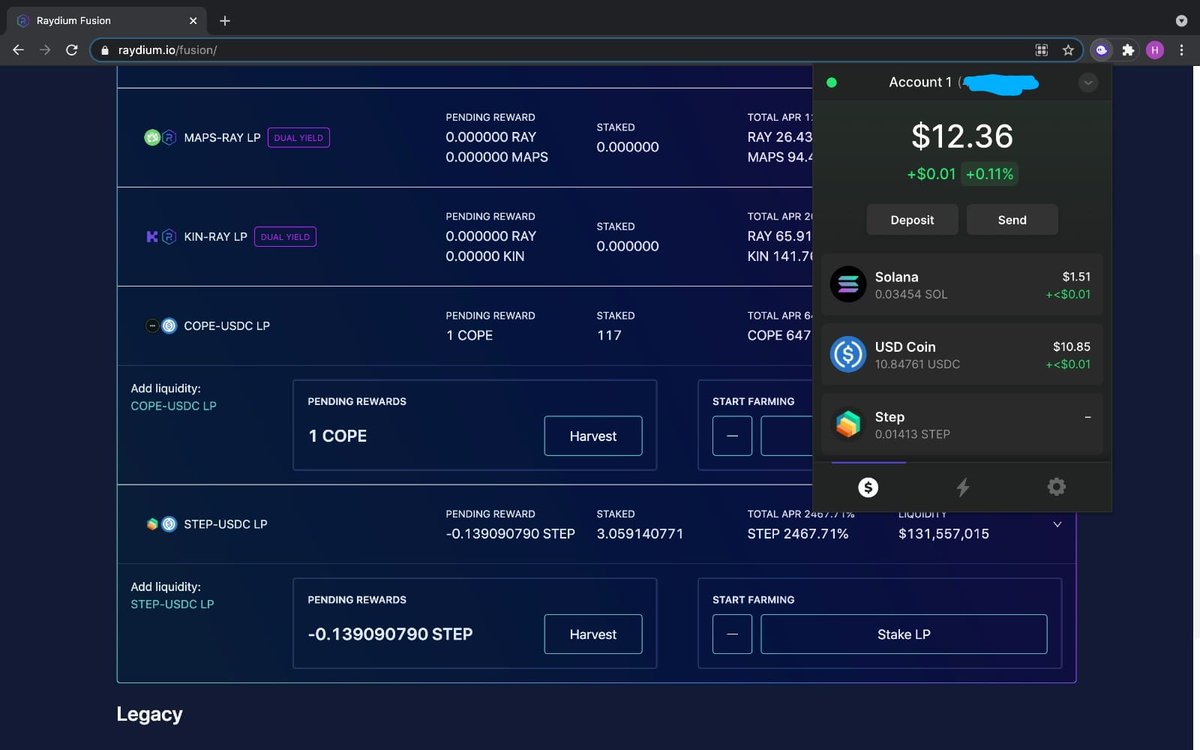Click the STEP-USDC LP pool row
The image size is (1200, 750).
pos(596,524)
